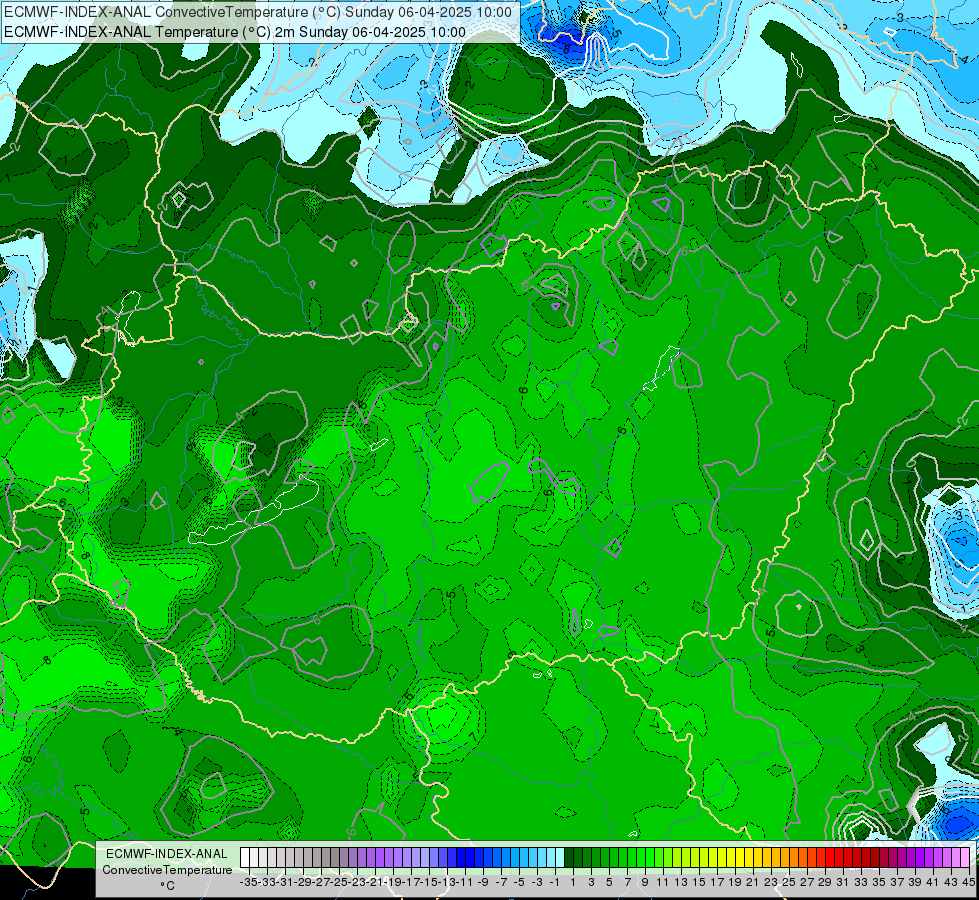The height and width of the screenshot is (900, 979).
Task: Click the ConvectiveTemperature title line at top
Action: click(258, 12)
